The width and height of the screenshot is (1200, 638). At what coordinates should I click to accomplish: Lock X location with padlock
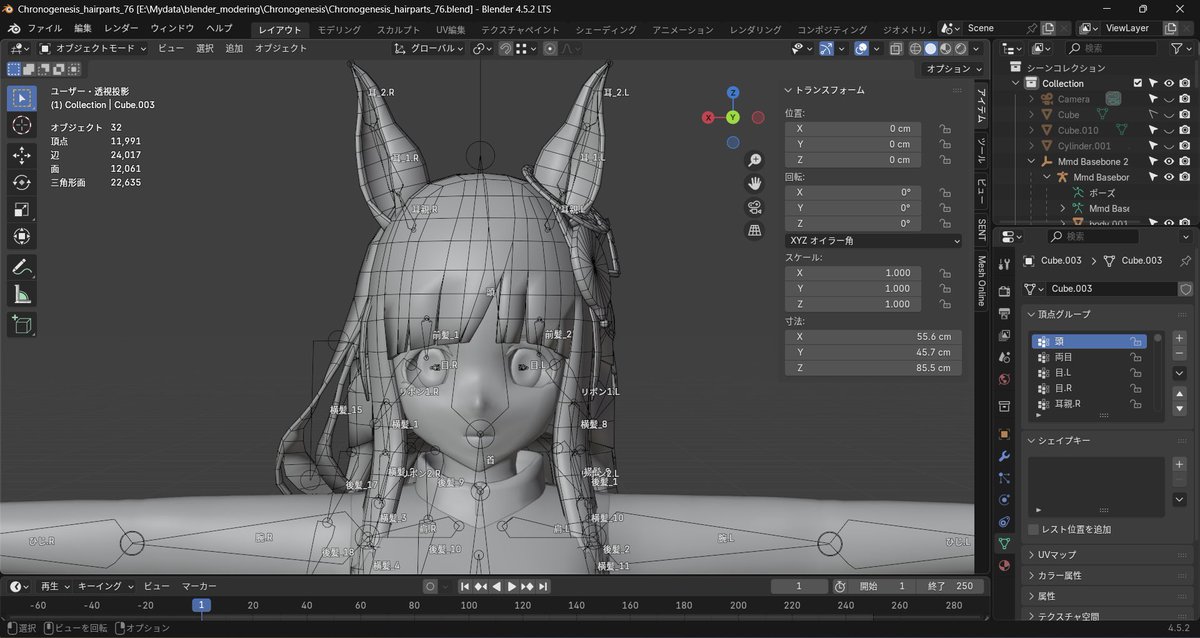[x=944, y=128]
